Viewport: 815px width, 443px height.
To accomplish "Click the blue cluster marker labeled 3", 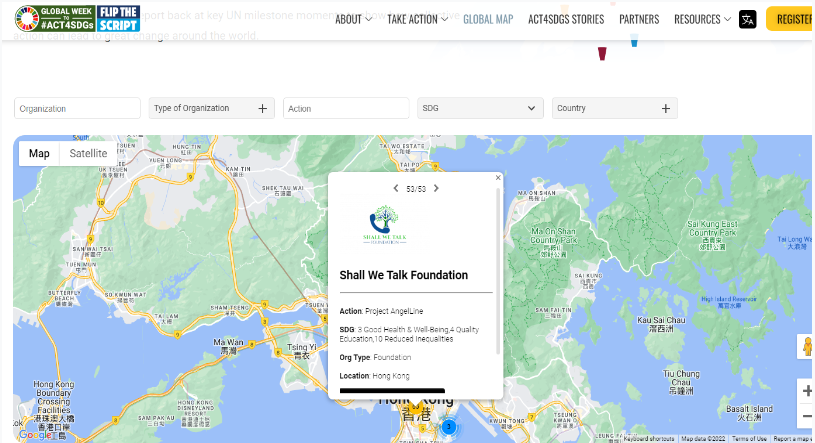I will (x=449, y=427).
